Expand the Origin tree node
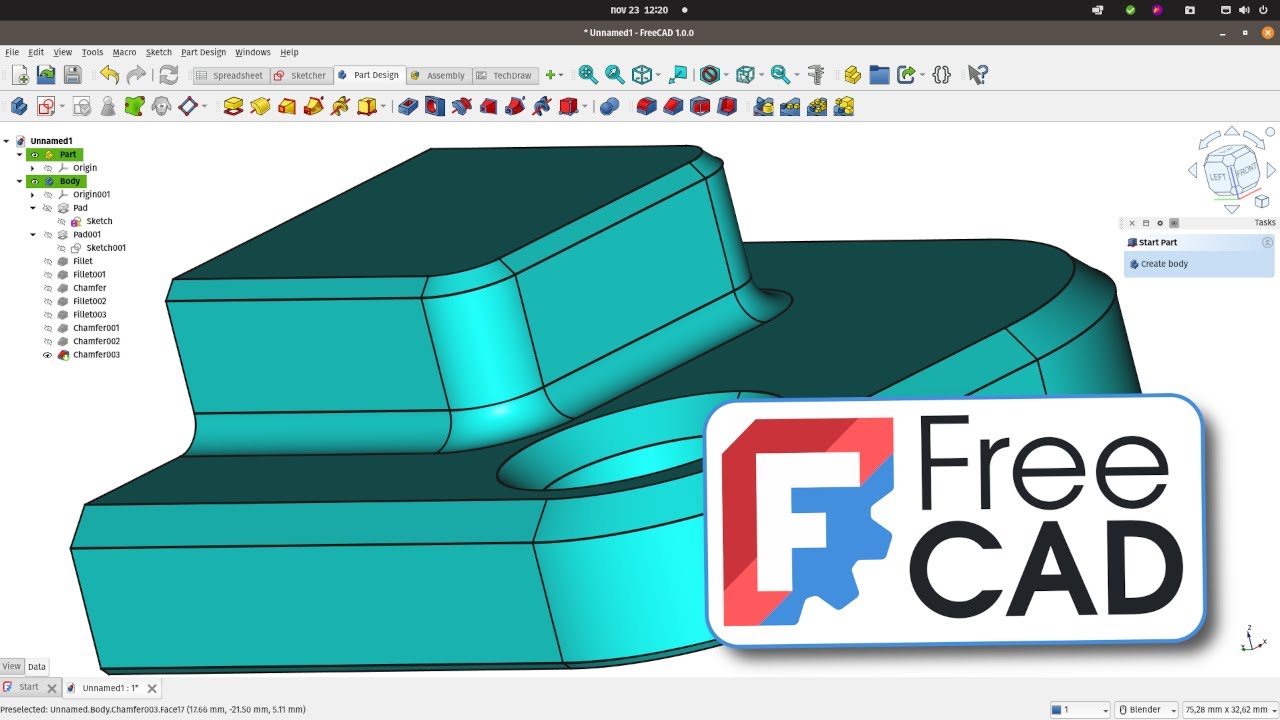 coord(33,168)
